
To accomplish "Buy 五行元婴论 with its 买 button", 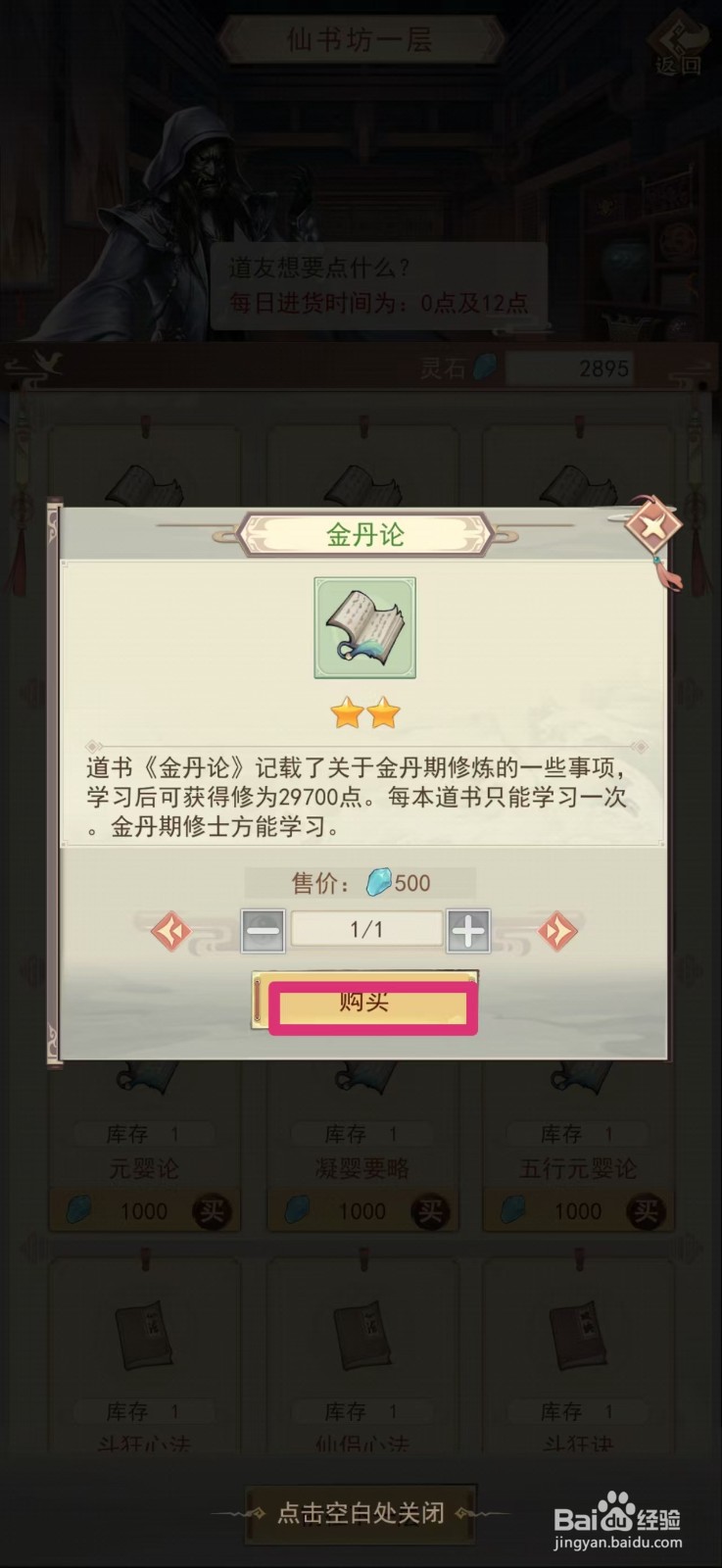I will click(x=646, y=1211).
